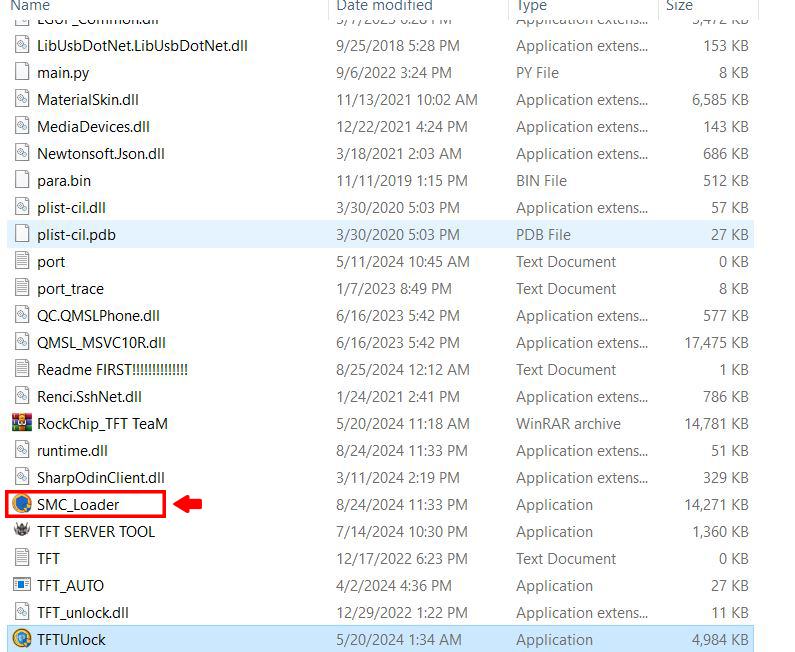
Task: Select the file named Newtonsoft.Json.dll
Action: (101, 154)
